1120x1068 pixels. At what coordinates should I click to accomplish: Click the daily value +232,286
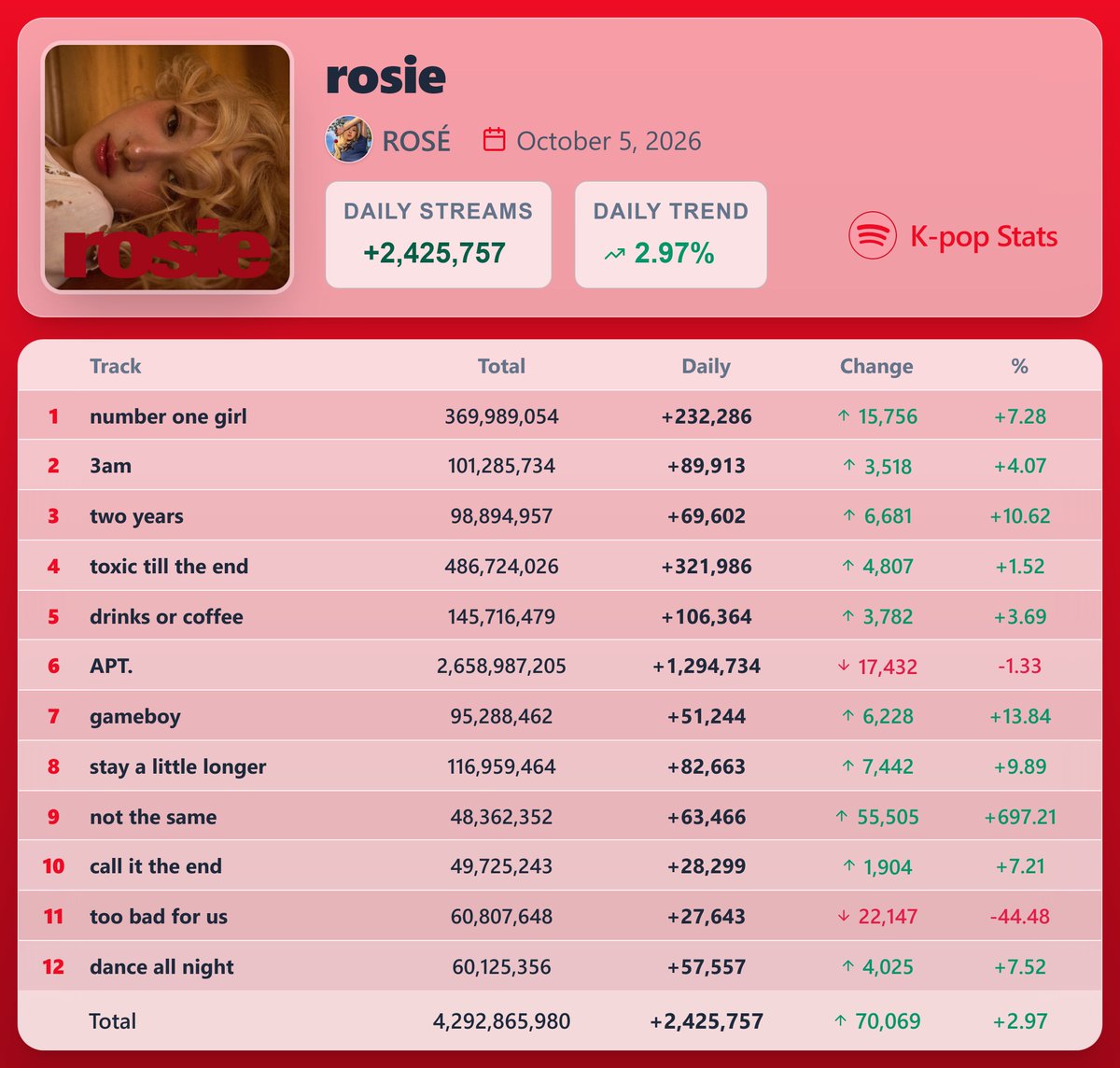[707, 416]
